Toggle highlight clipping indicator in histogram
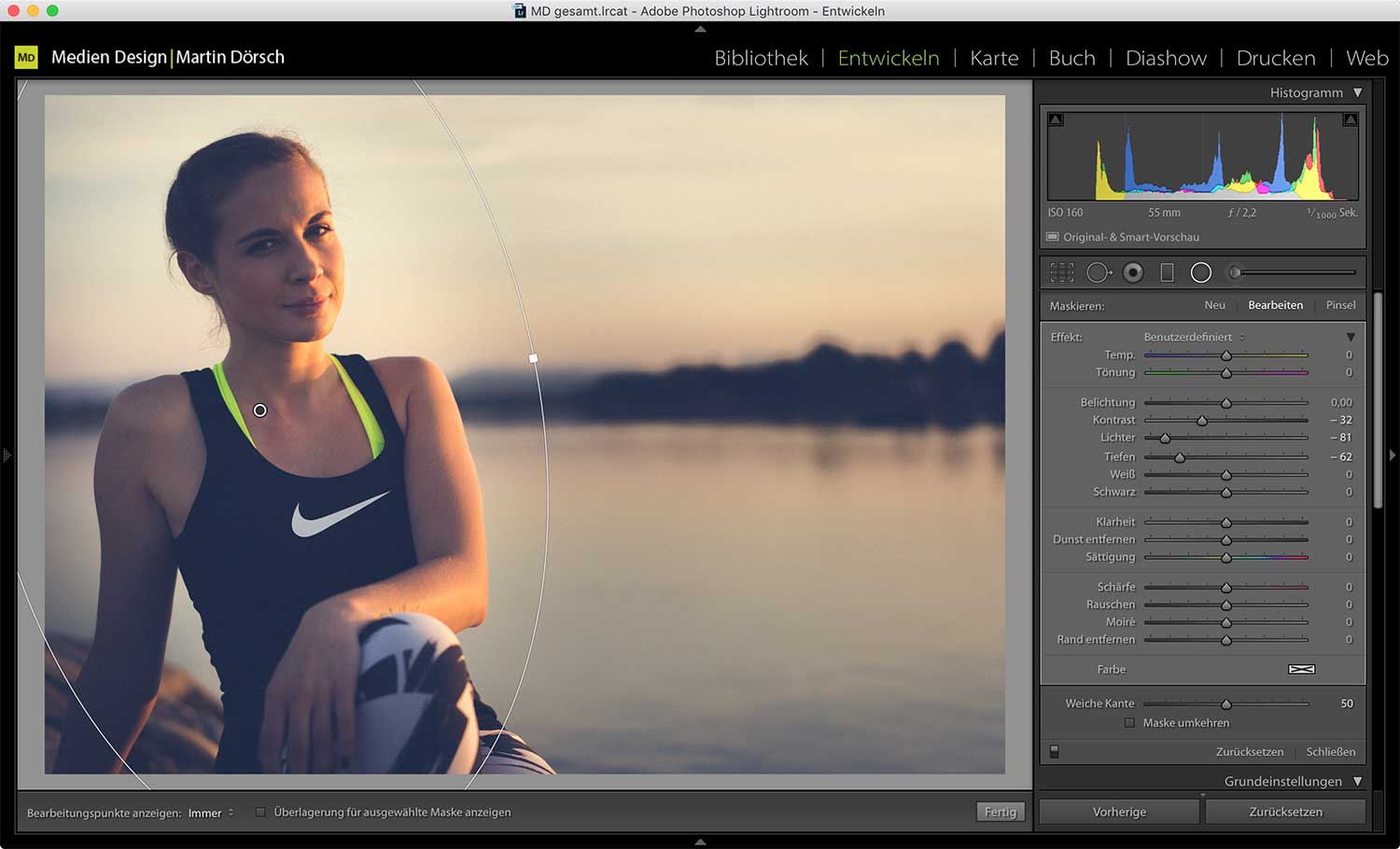Image resolution: width=1400 pixels, height=849 pixels. pyautogui.click(x=1350, y=119)
